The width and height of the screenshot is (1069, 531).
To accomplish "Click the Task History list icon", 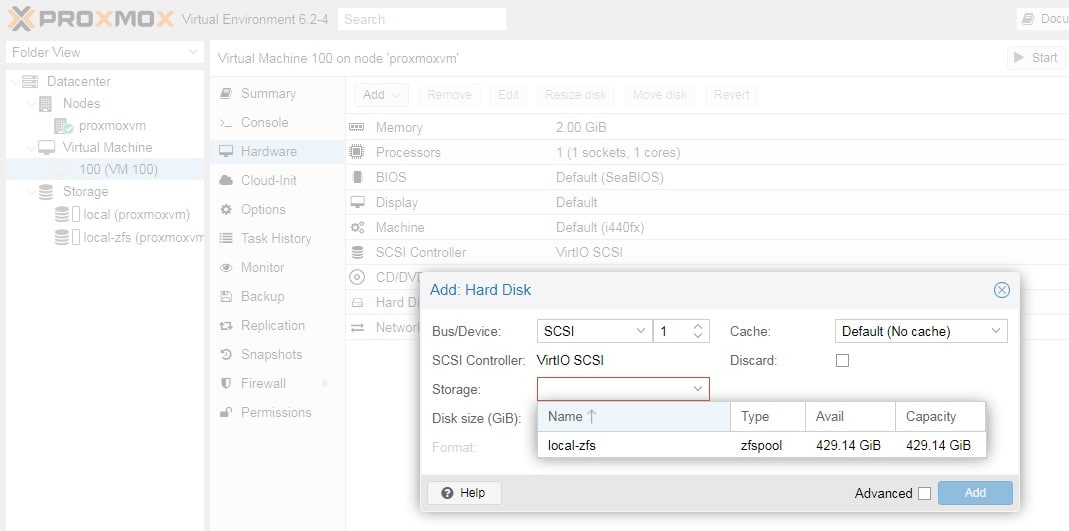I will (x=226, y=239).
